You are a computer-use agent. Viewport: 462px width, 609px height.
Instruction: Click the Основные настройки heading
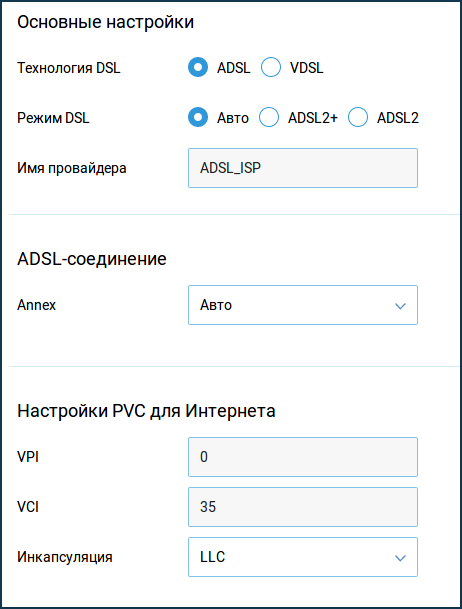106,22
